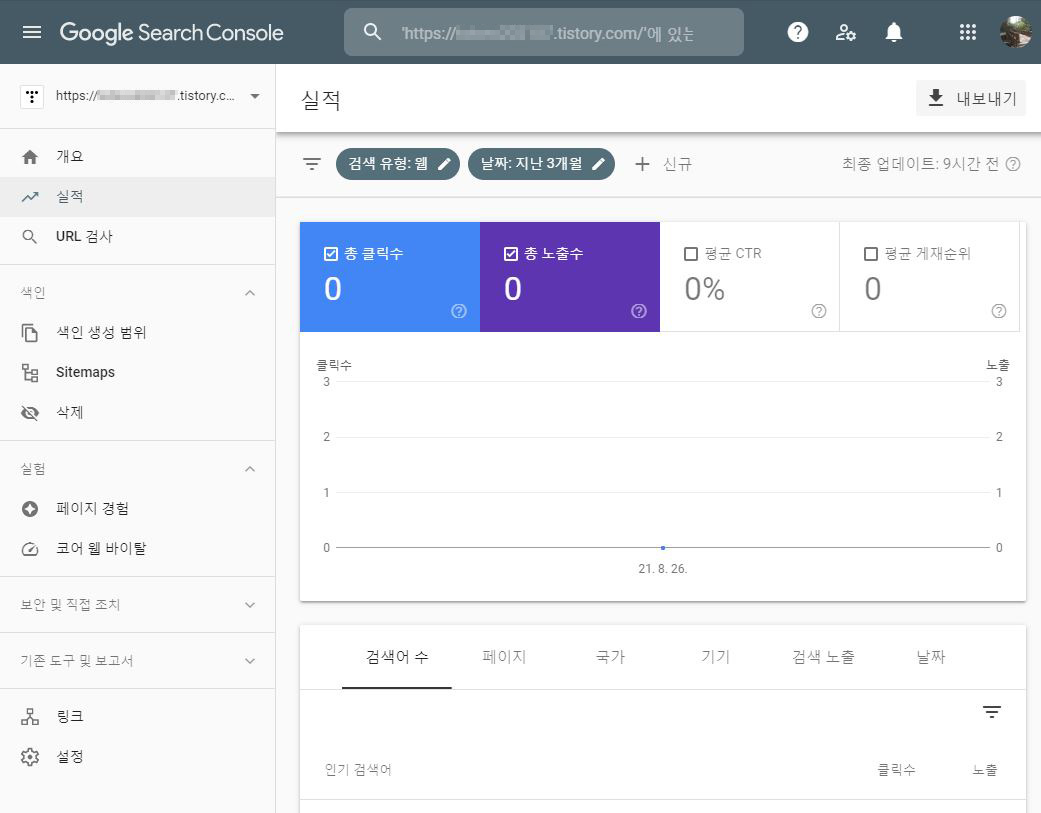
Task: Click the home icon beside 개요
Action: (30, 157)
